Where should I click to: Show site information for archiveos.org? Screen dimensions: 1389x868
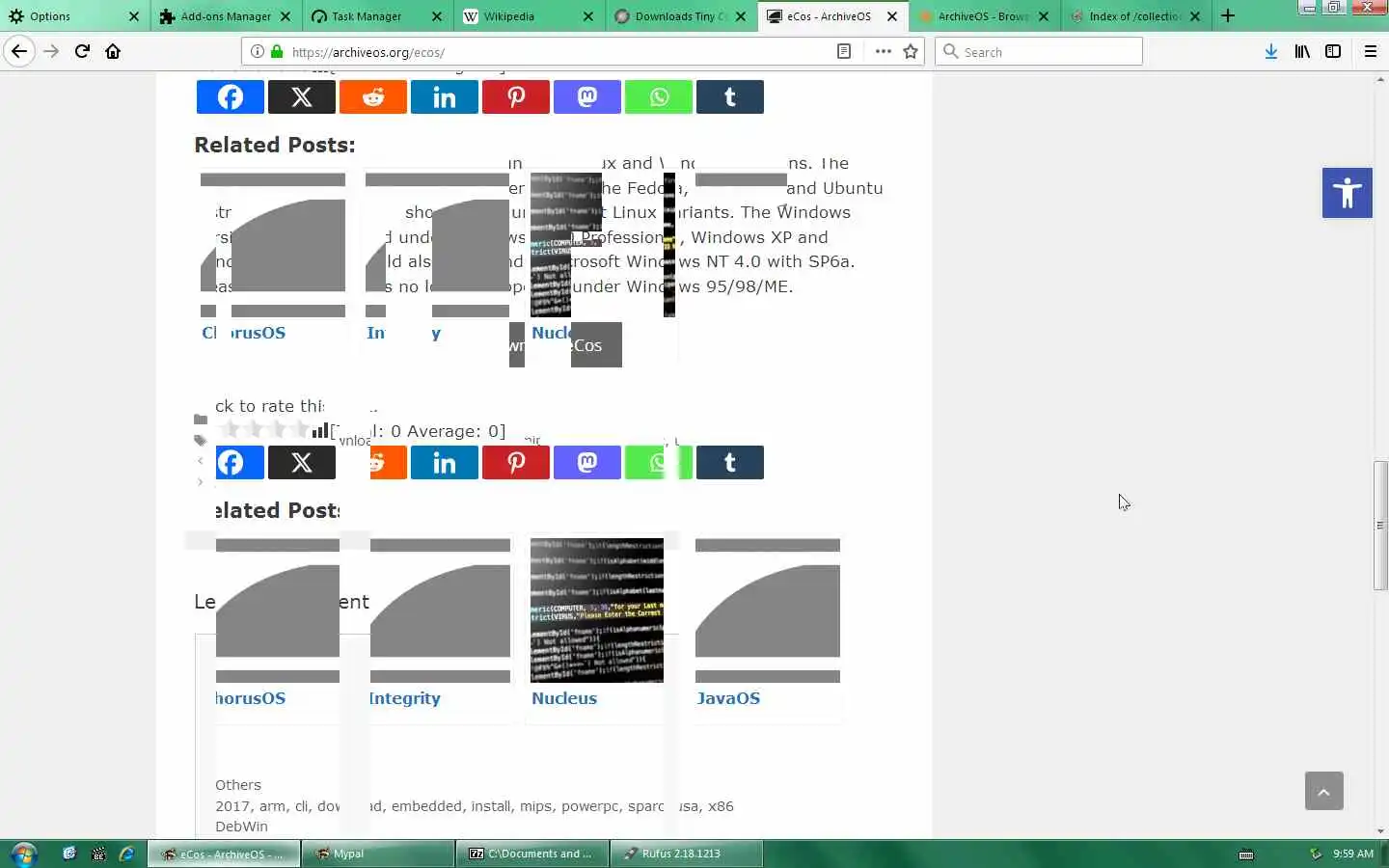click(257, 51)
